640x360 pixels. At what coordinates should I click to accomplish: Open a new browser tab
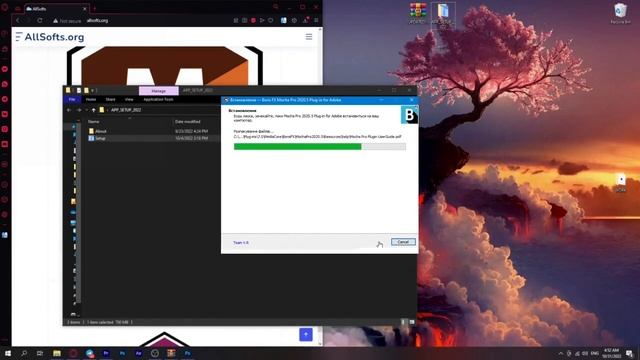pos(94,8)
